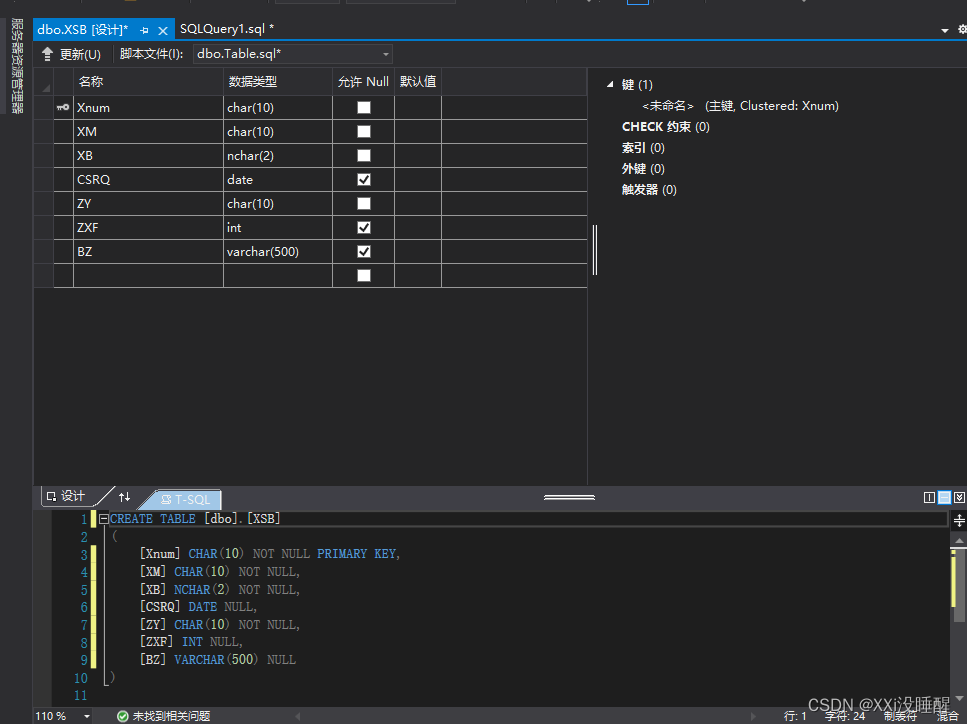
Task: Toggle Allow Null for XM
Action: pos(364,131)
